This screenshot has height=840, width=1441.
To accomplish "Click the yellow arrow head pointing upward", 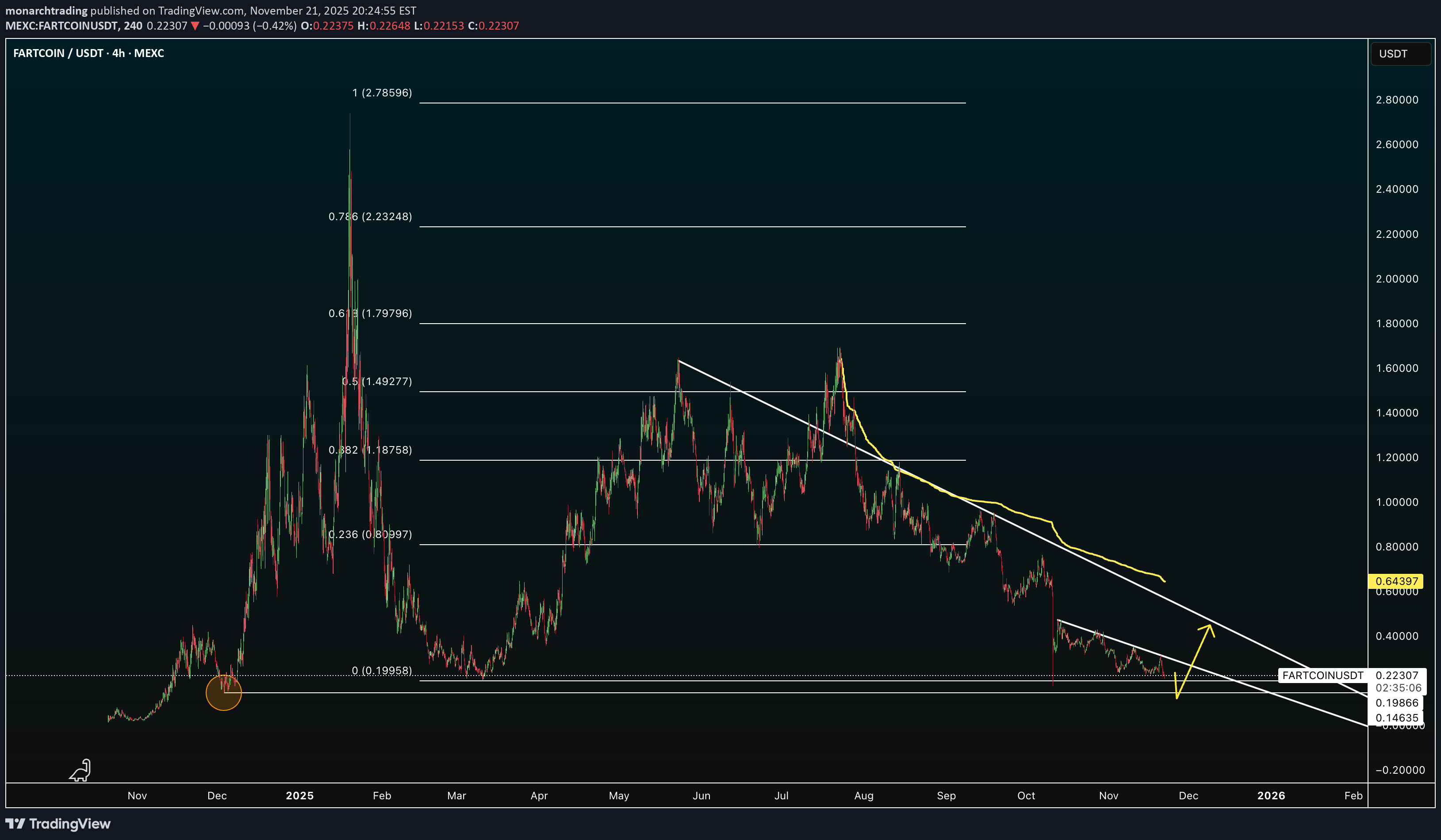I will point(1209,629).
